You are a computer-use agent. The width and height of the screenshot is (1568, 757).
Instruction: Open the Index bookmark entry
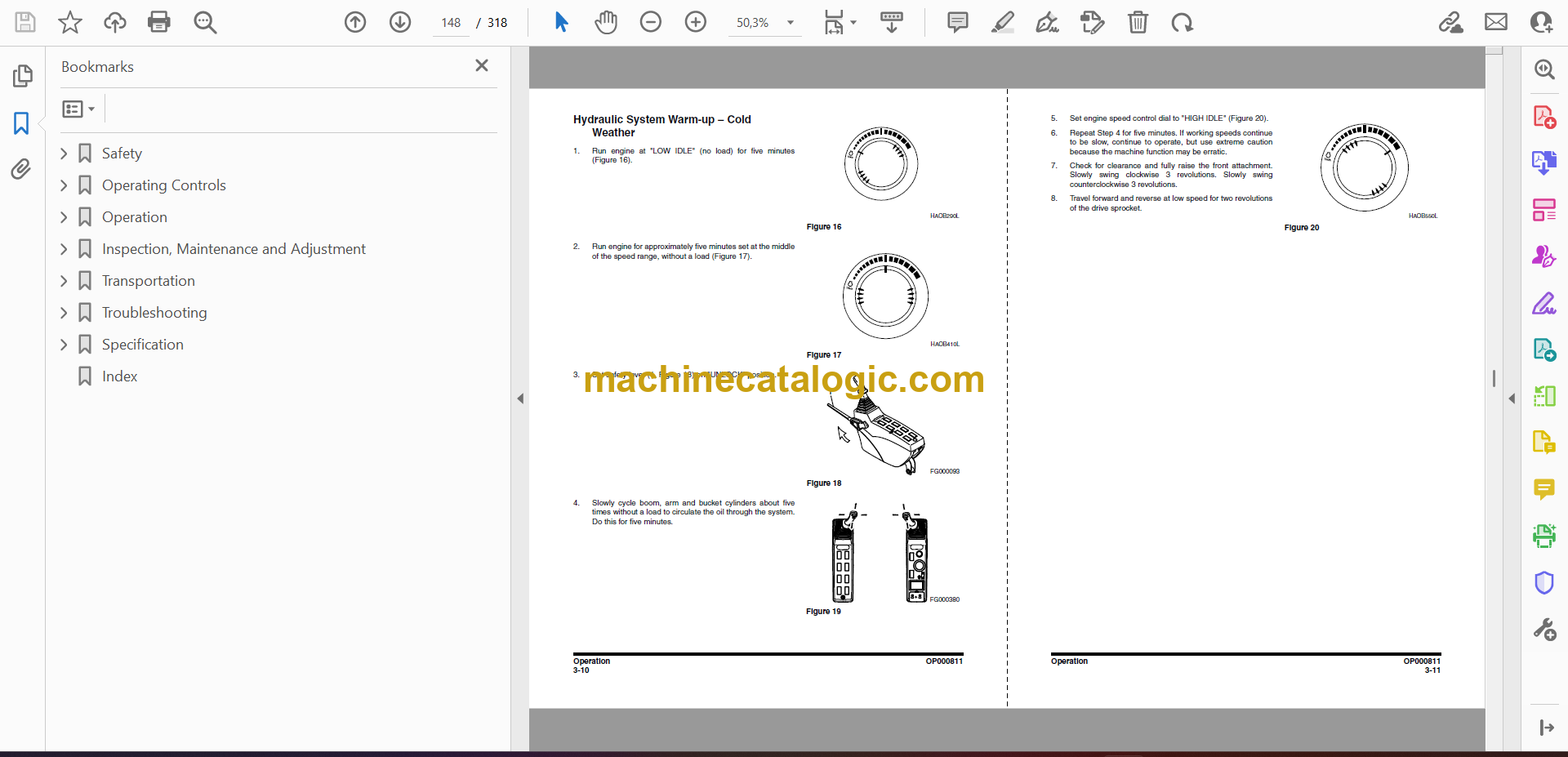tap(119, 376)
